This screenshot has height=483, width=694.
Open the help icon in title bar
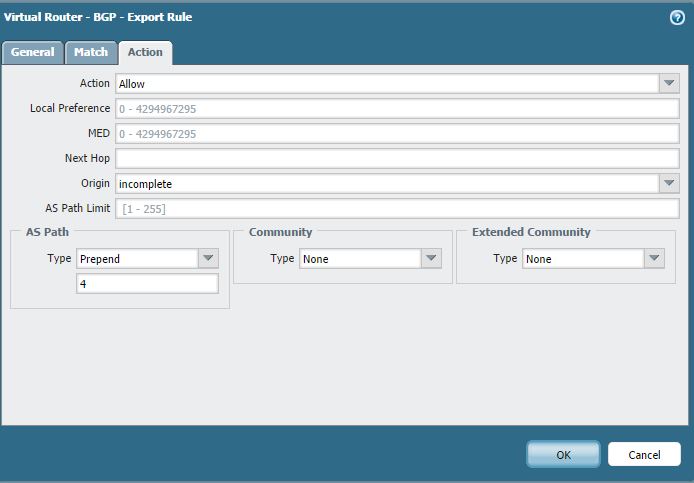click(677, 17)
